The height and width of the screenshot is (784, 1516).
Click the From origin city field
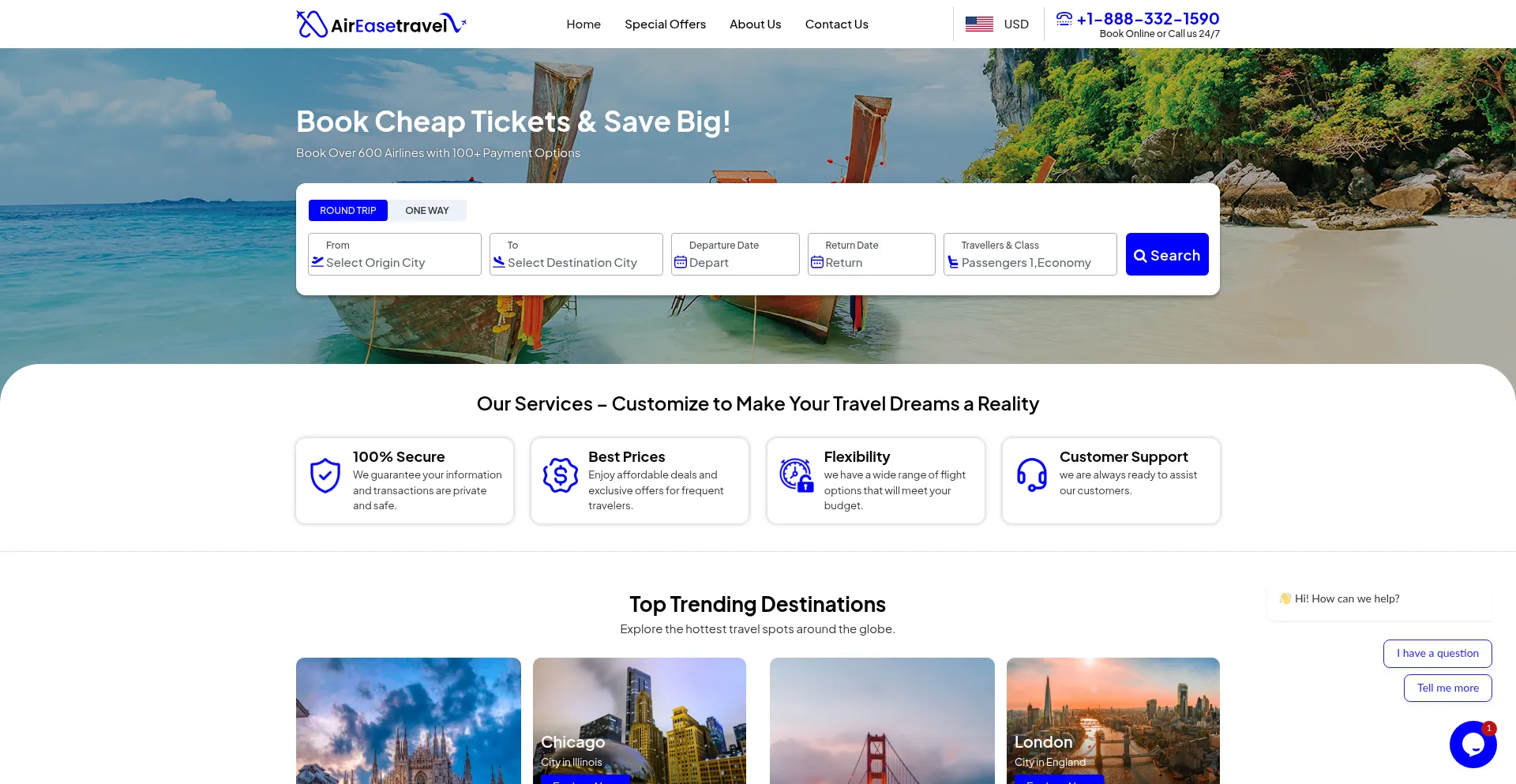point(394,254)
